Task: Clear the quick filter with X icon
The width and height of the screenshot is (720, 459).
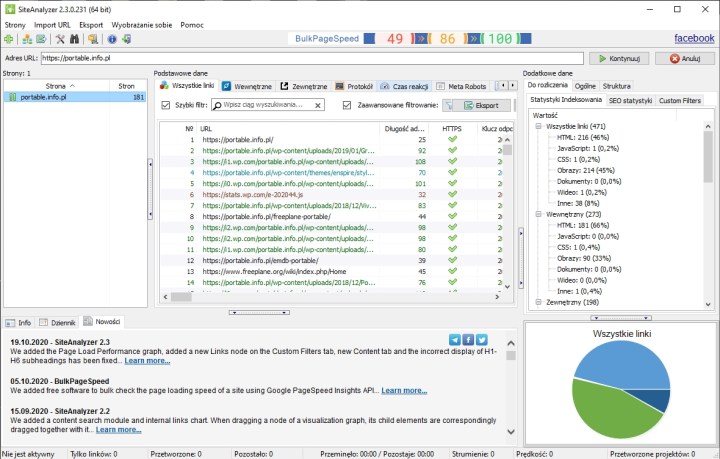Action: 318,106
